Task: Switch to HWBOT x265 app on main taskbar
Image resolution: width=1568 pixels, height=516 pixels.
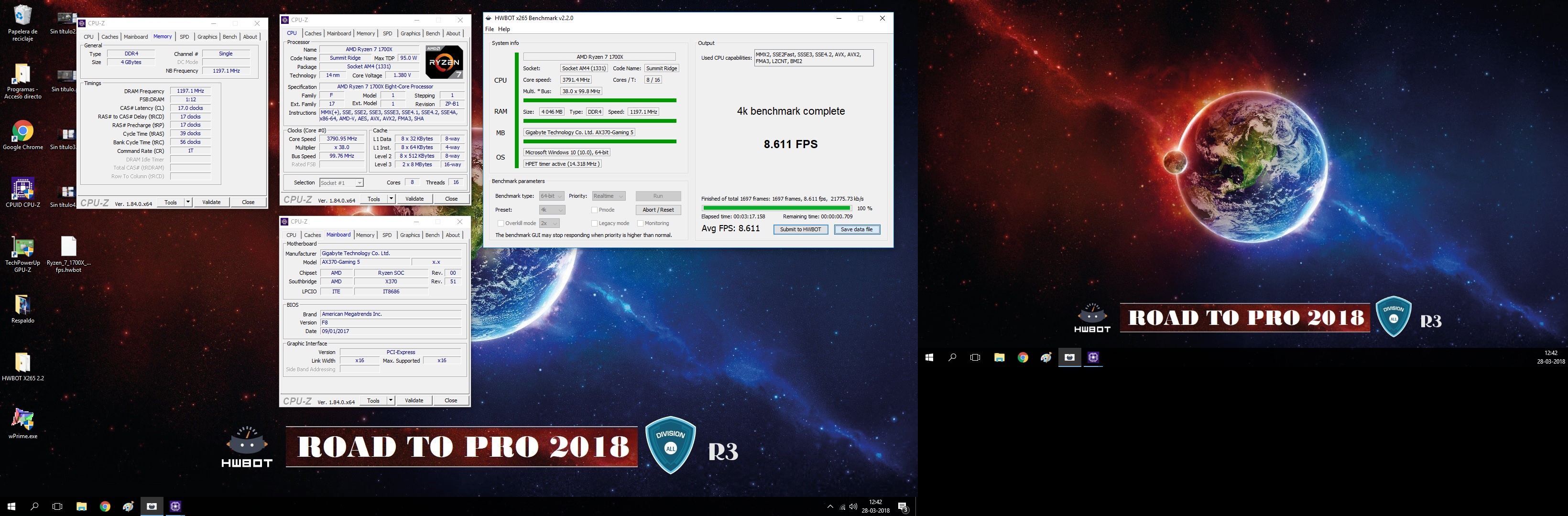Action: [152, 506]
